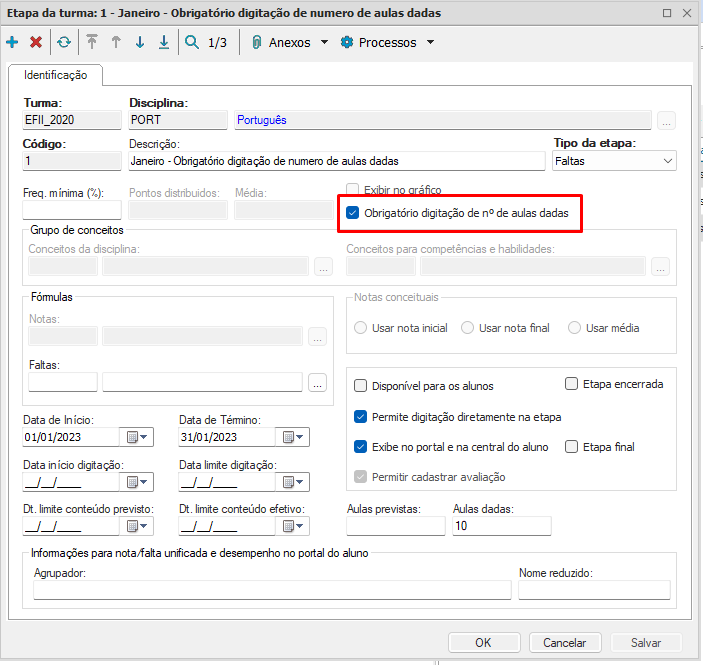This screenshot has height=665, width=703.
Task: Click the magnifying glass search icon
Action: pyautogui.click(x=192, y=43)
